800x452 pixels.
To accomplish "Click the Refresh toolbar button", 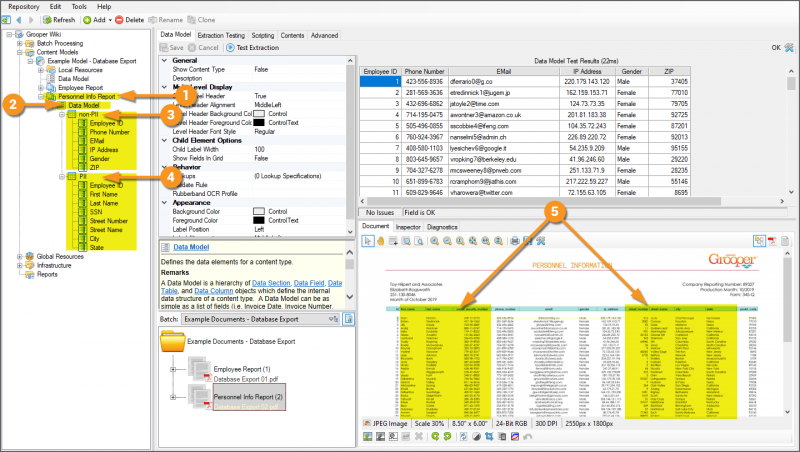I will point(58,19).
